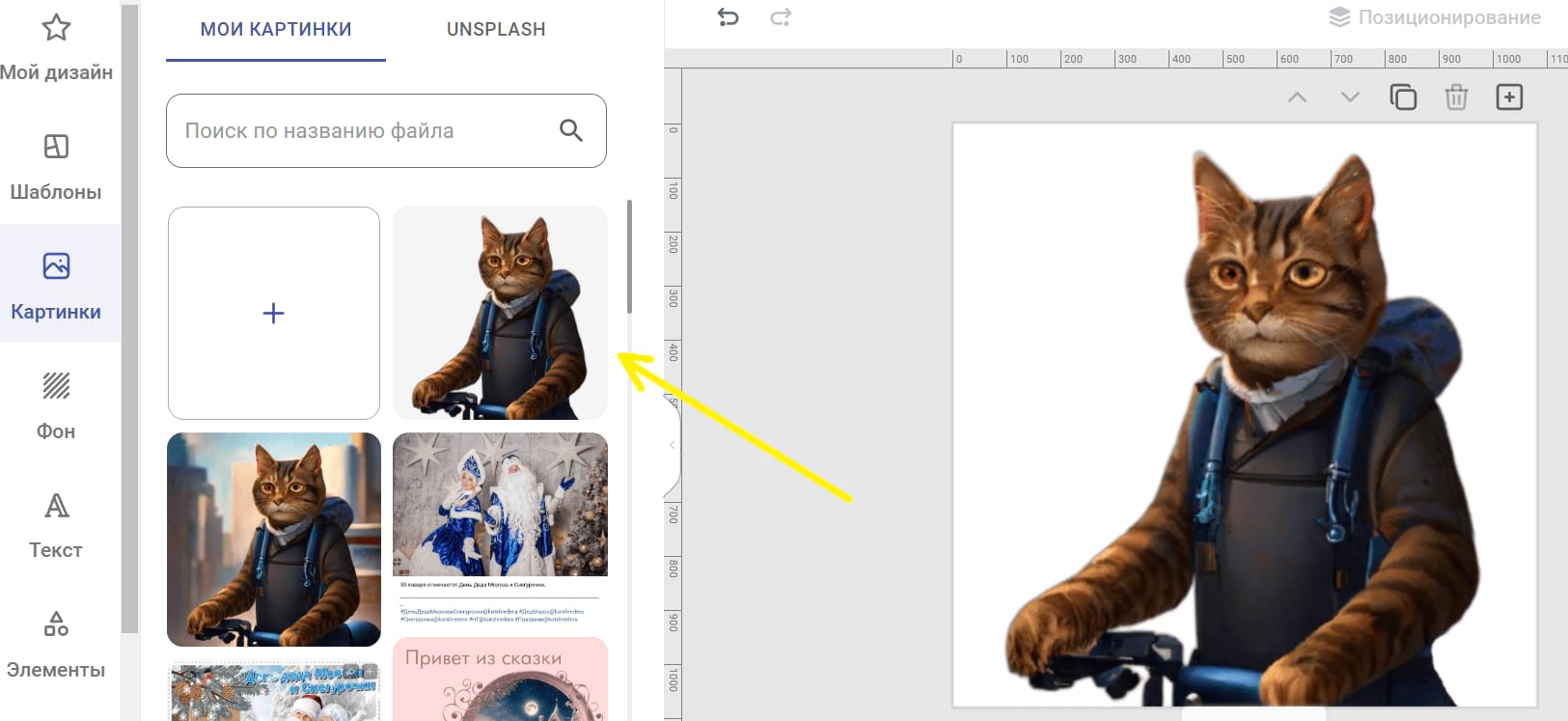Open the Позиционирование menu
The image size is (1568, 721).
click(1435, 17)
